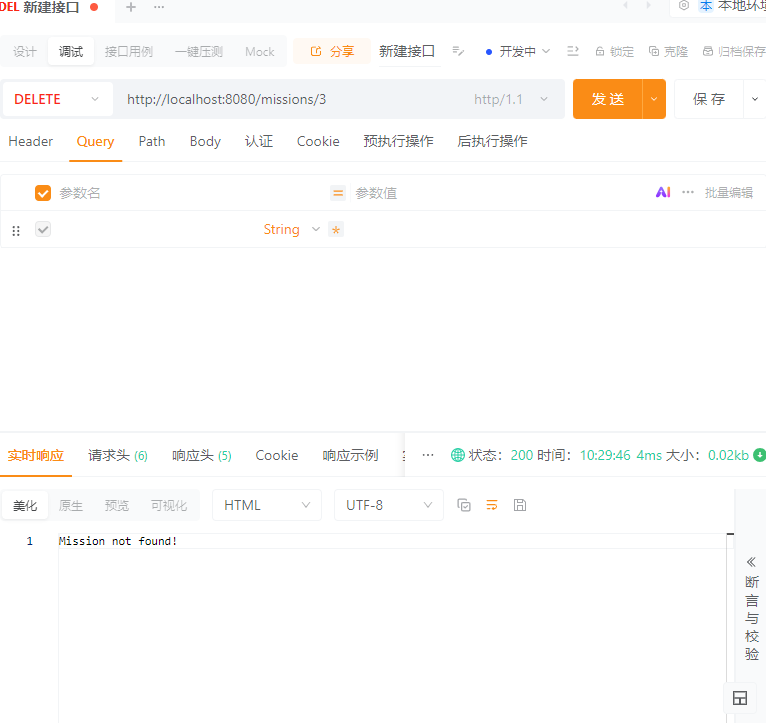Grab the drag handle of parameter row
The width and height of the screenshot is (766, 723).
click(16, 231)
